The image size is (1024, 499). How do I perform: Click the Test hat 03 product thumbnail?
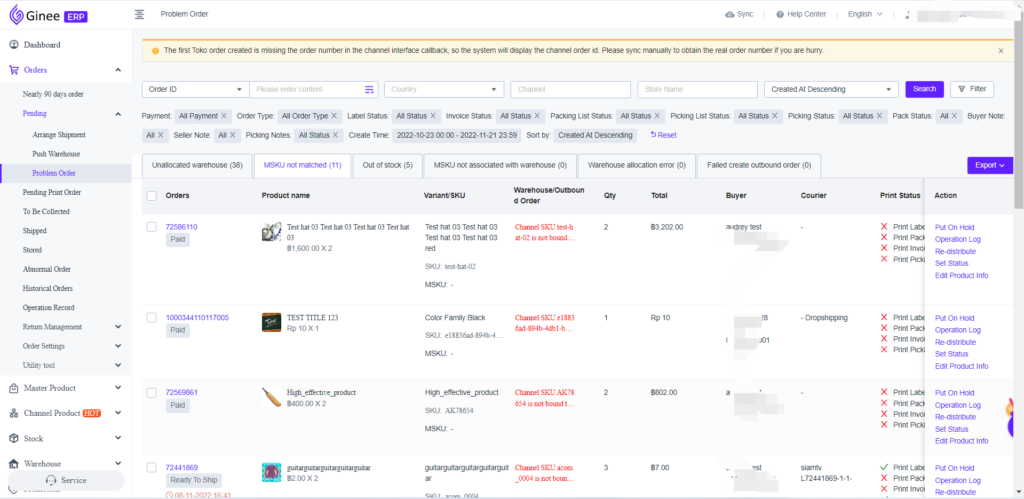[x=271, y=233]
